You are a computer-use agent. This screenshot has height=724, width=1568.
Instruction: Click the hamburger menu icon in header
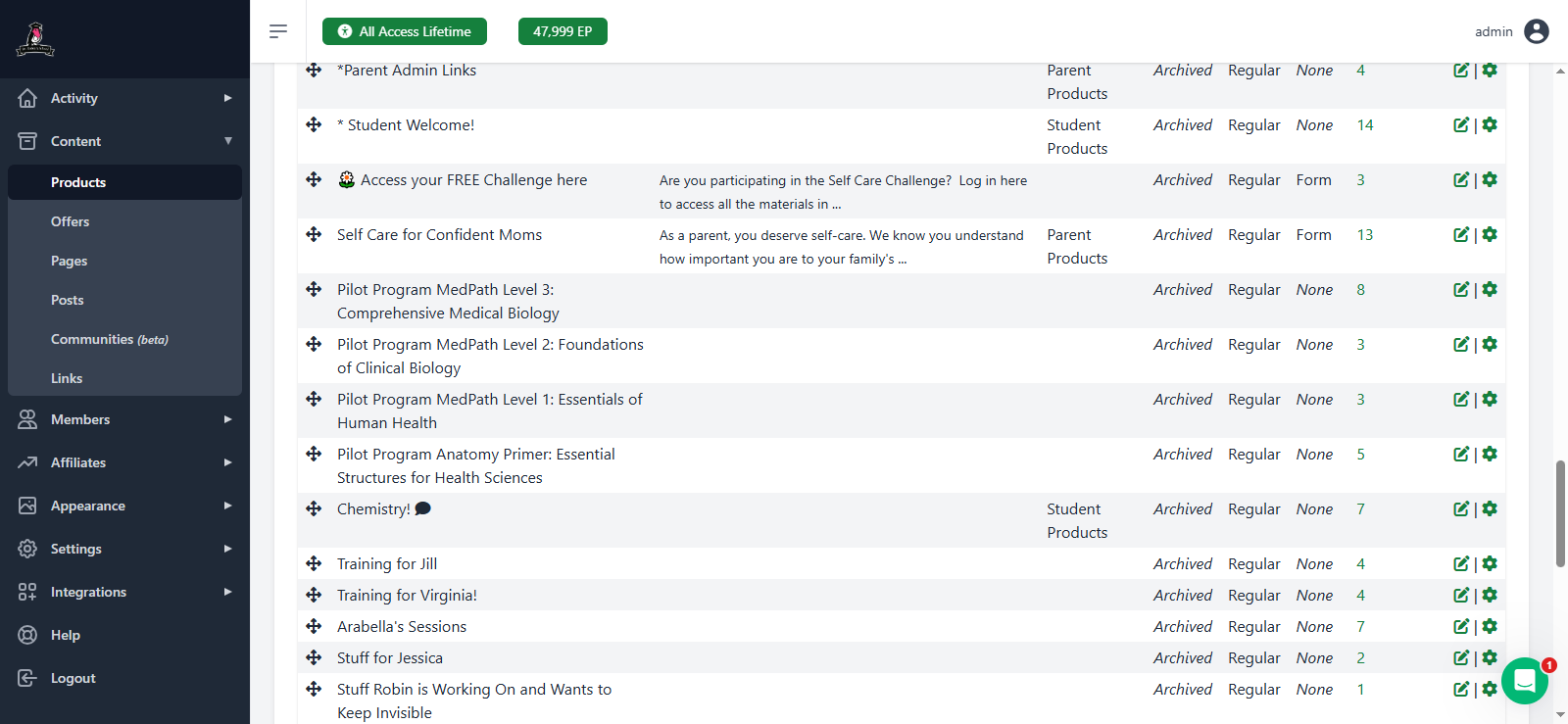(x=278, y=31)
